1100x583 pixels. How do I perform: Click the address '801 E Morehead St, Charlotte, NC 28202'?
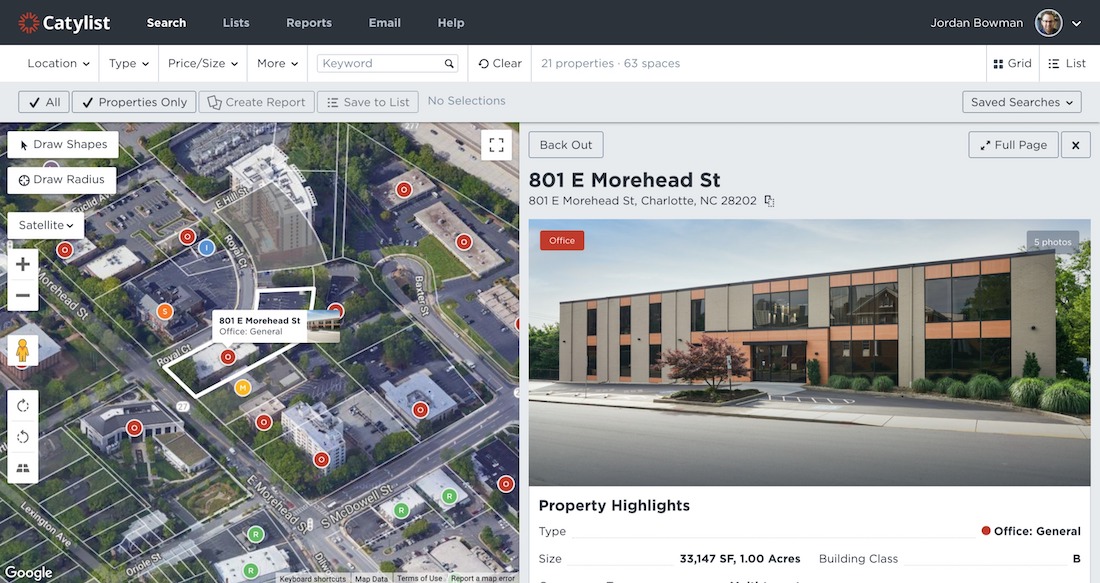(643, 201)
